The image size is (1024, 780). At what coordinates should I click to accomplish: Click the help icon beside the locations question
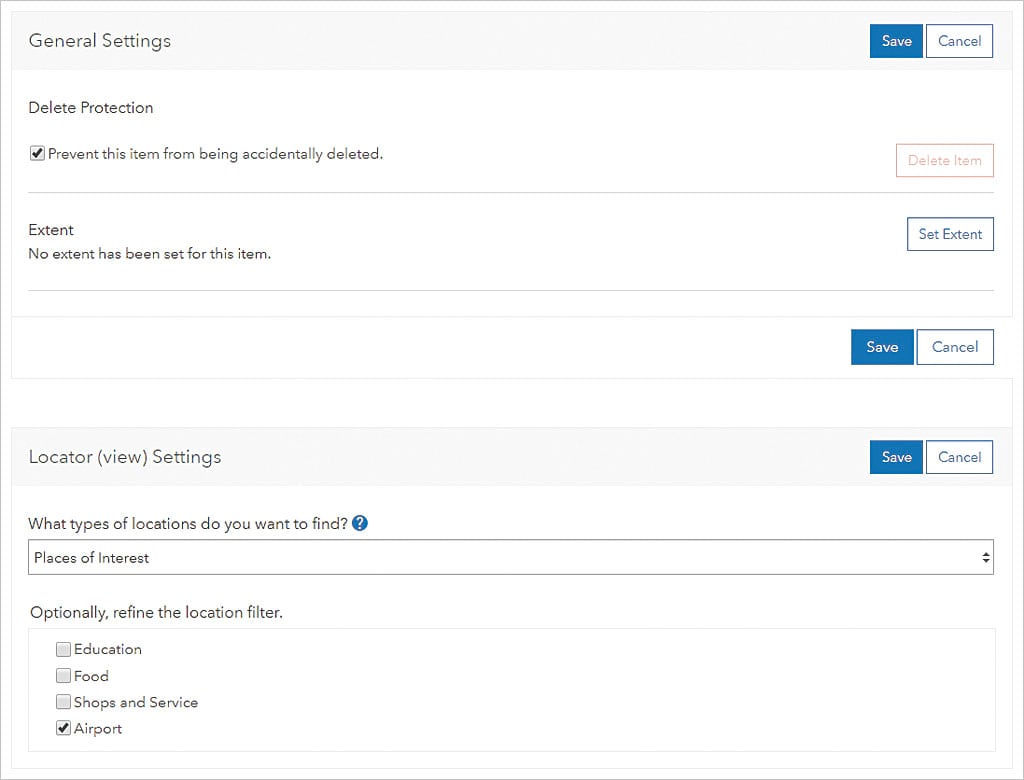coord(360,523)
